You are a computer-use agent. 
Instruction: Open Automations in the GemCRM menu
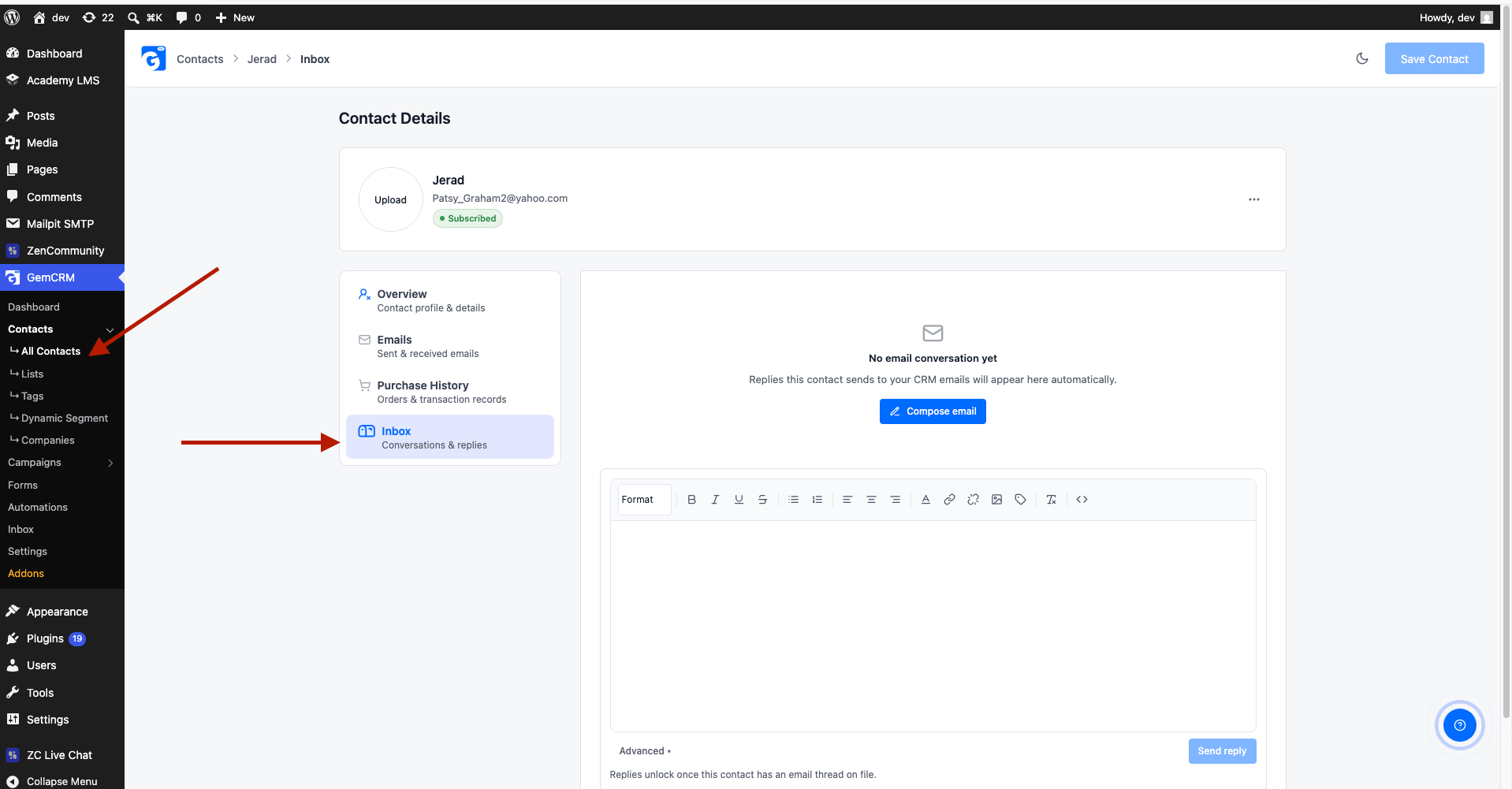point(38,508)
